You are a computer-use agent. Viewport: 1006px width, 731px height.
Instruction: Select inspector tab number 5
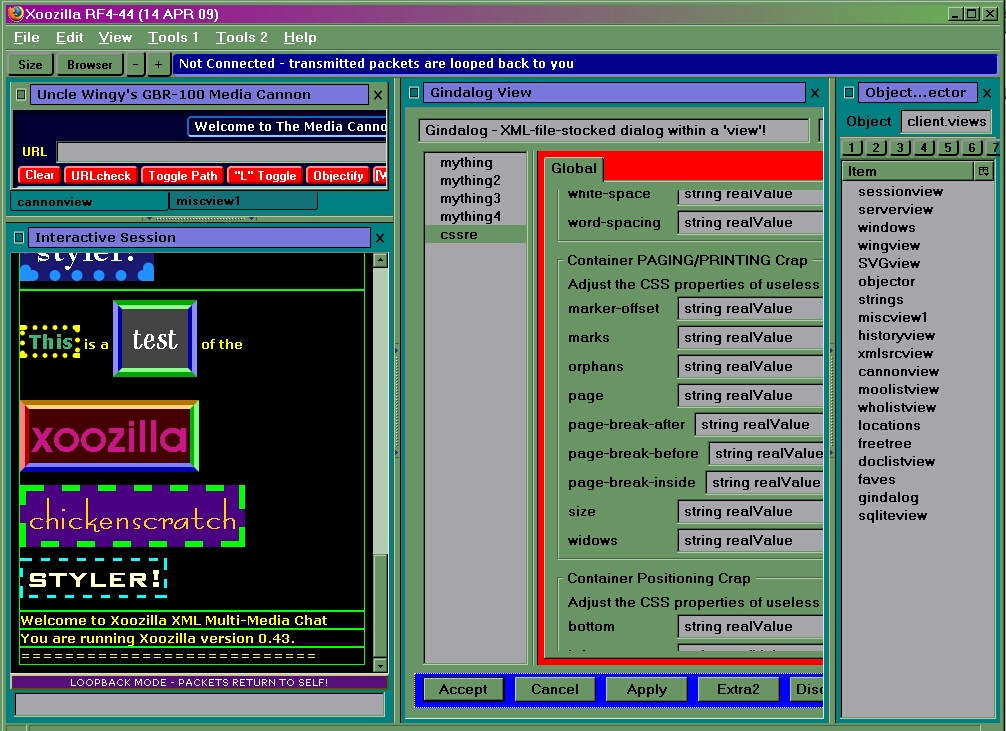pyautogui.click(x=948, y=148)
